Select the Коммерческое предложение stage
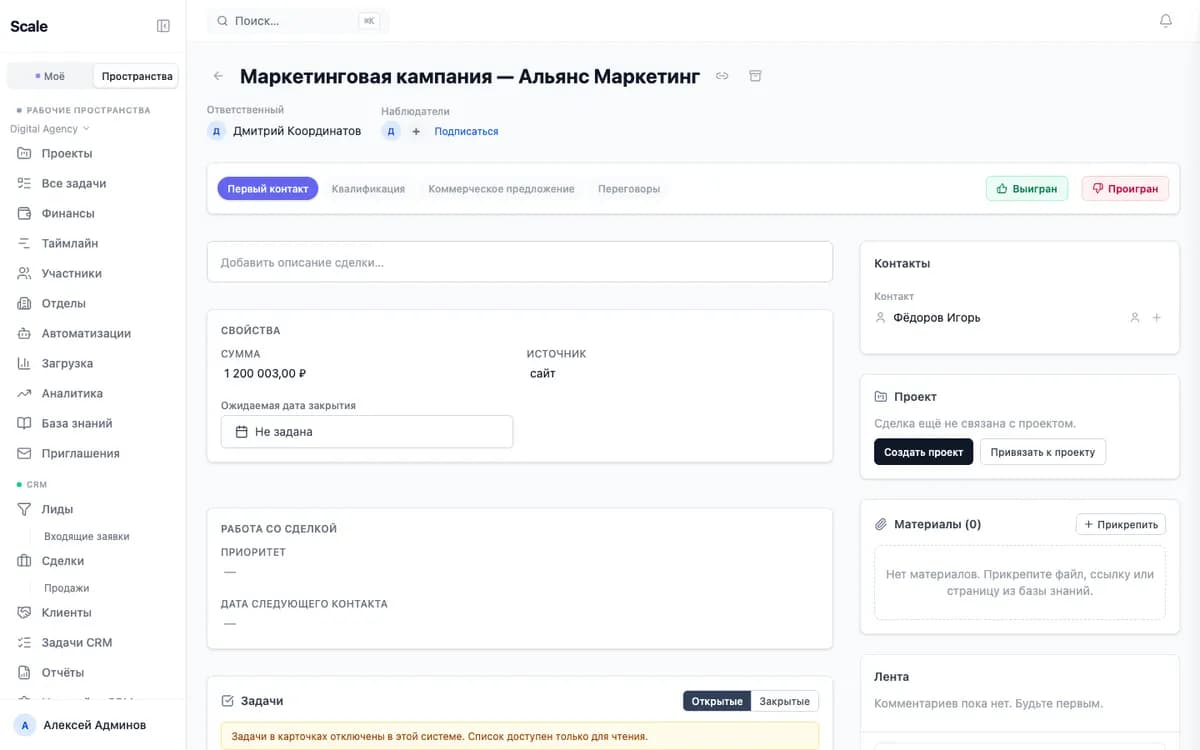Screen dimensions: 1200x750 pyautogui.click(x=501, y=189)
